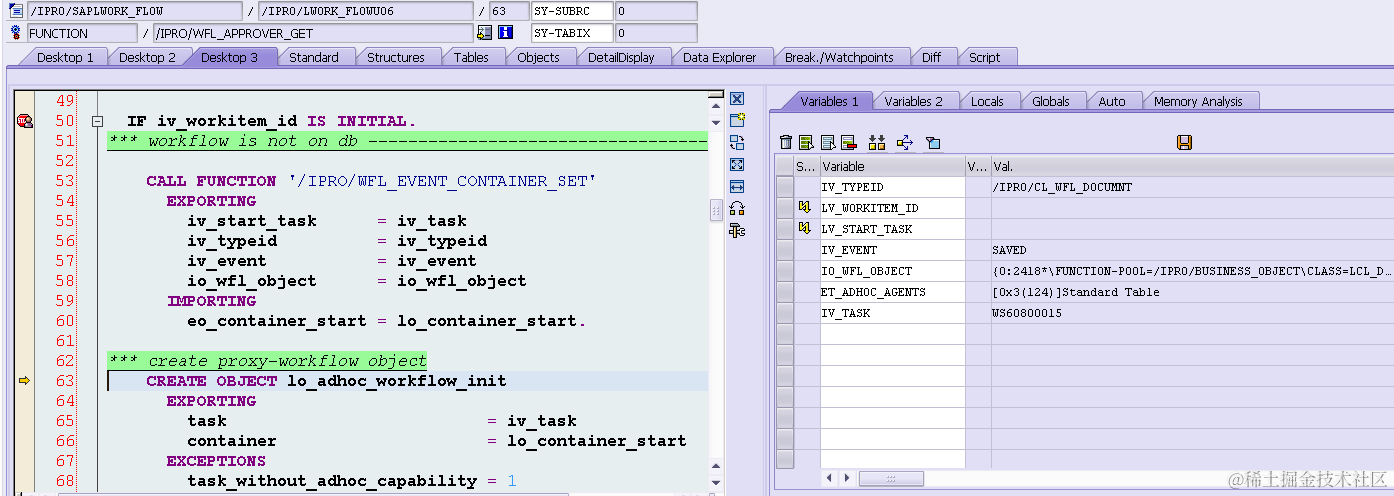Click the IO_WFL_OBJECT variable cell
Viewport: 1394px width, 496px height.
pyautogui.click(x=892, y=271)
